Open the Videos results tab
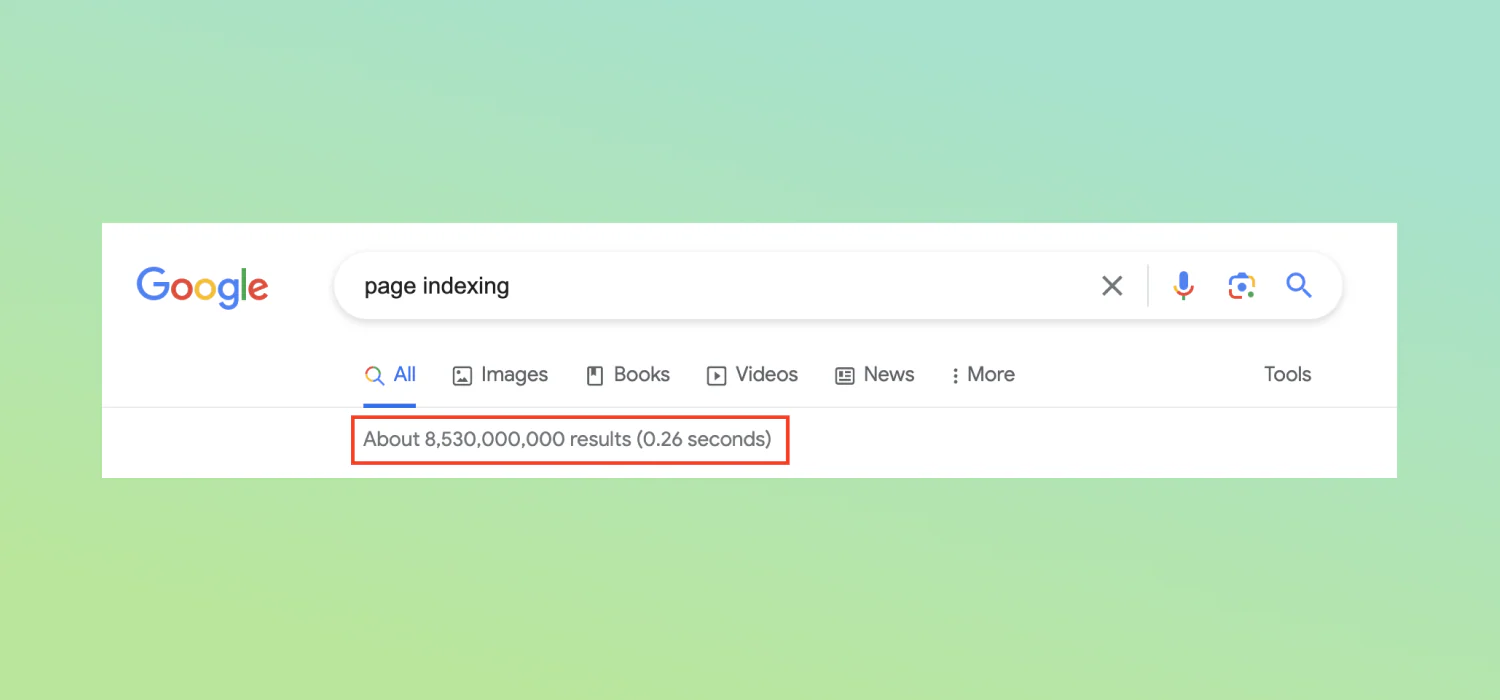 (x=765, y=374)
